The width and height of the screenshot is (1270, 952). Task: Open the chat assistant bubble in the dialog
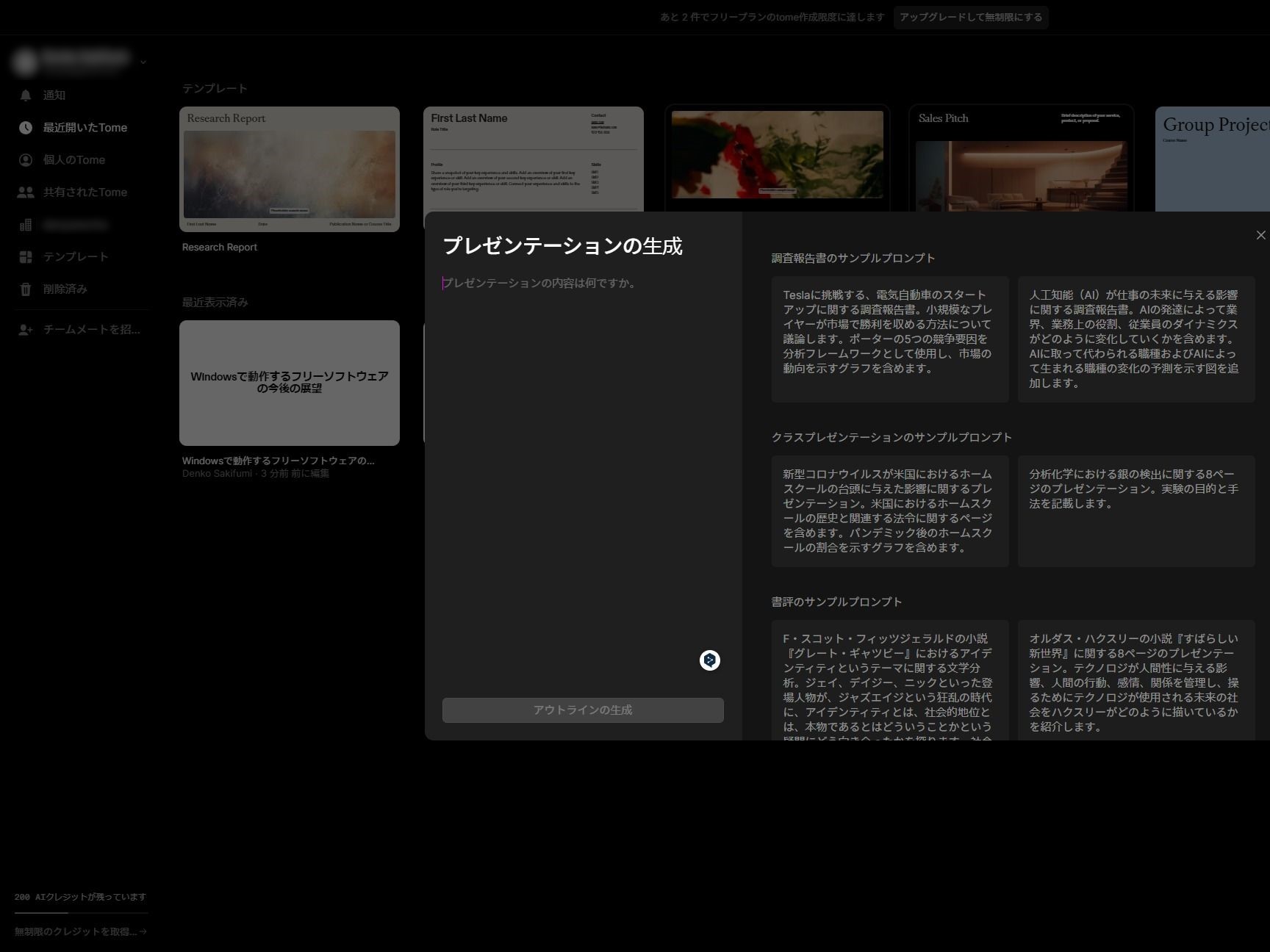coord(709,660)
